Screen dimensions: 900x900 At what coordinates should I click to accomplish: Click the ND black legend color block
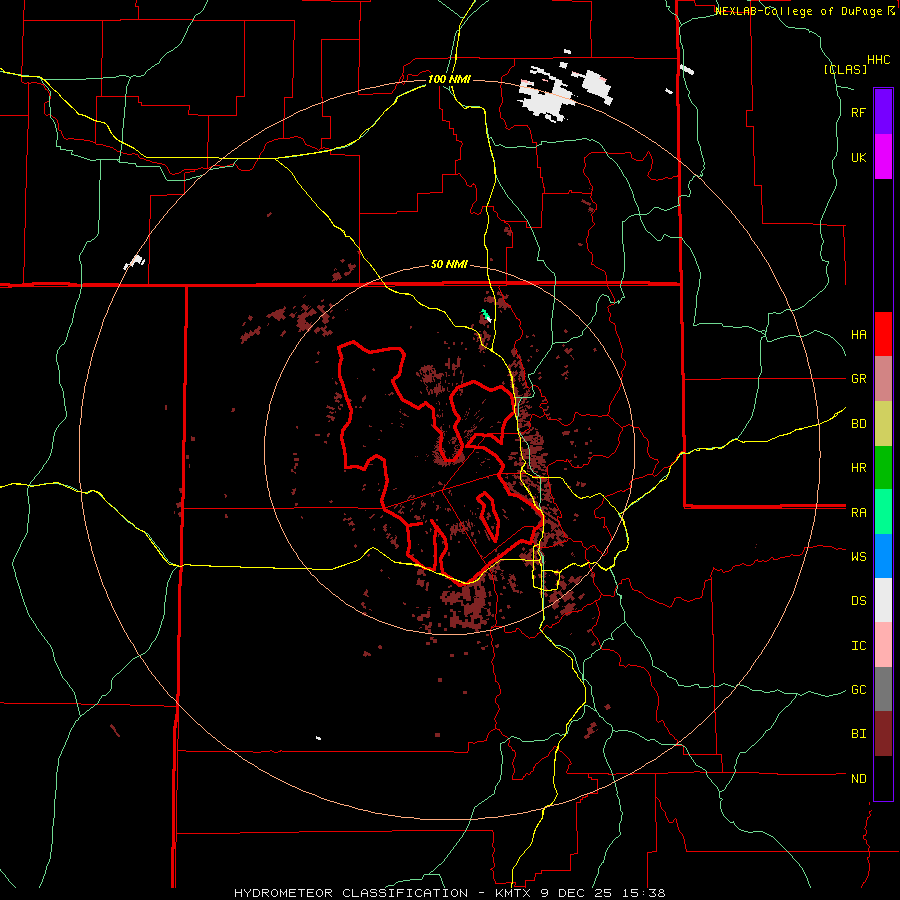[x=883, y=778]
